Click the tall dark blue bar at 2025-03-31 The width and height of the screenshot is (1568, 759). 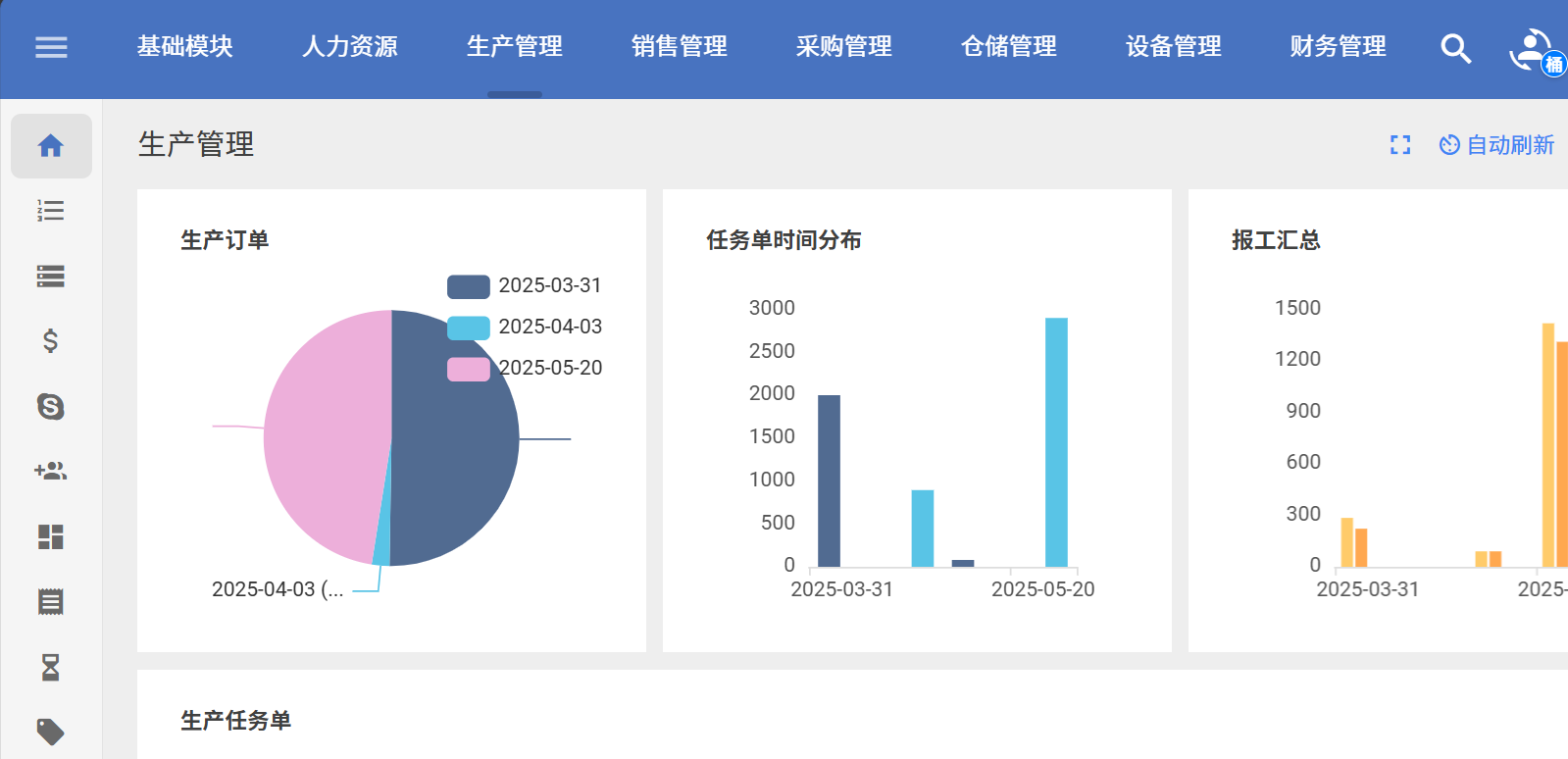829,481
